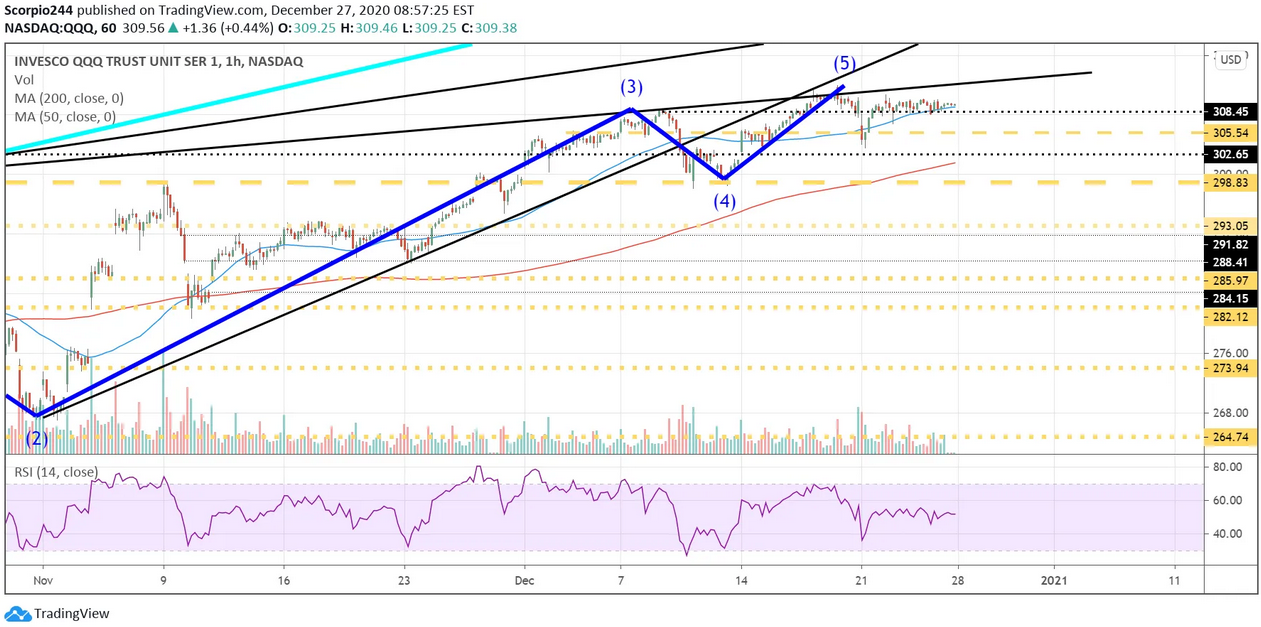Click the wave label (2)
This screenshot has height=627, width=1261.
coord(39,438)
